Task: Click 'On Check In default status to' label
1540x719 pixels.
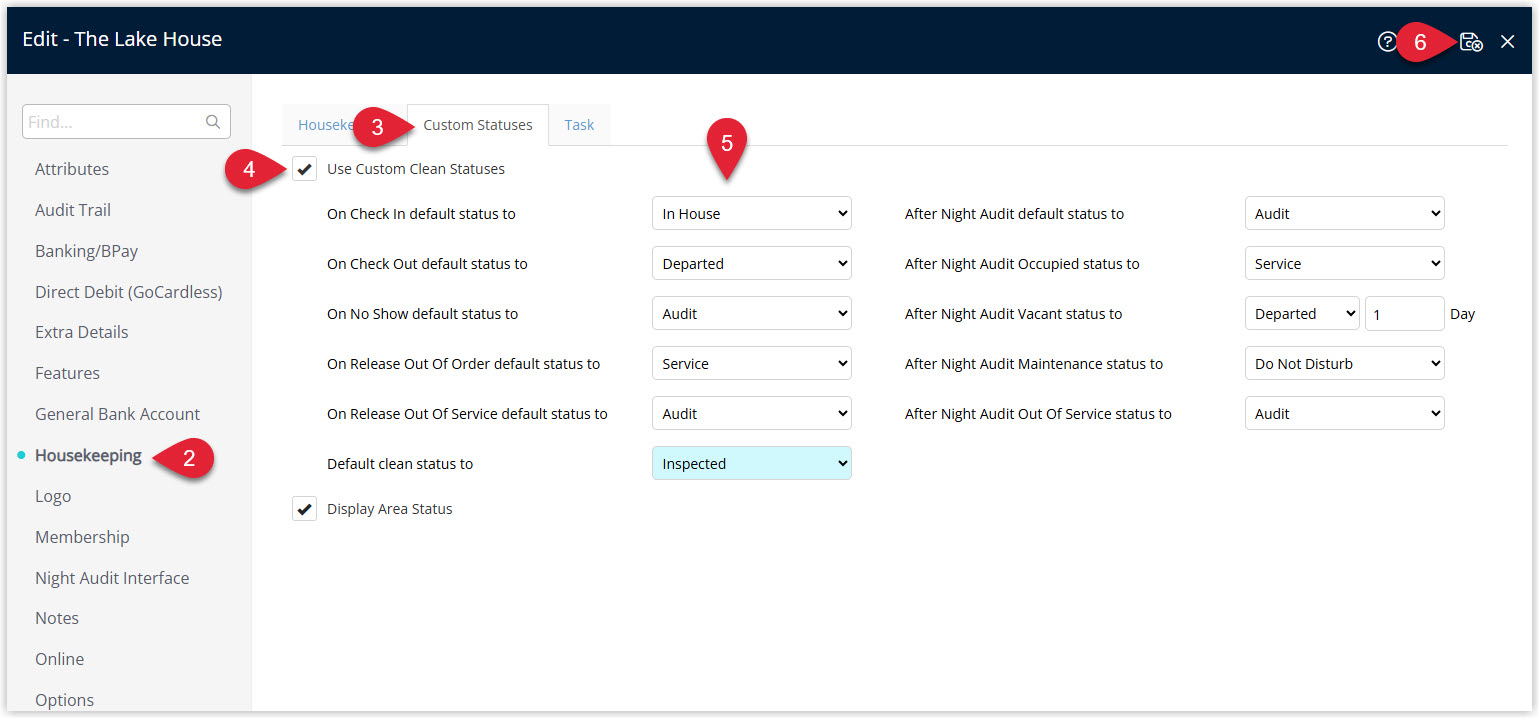Action: pos(421,214)
